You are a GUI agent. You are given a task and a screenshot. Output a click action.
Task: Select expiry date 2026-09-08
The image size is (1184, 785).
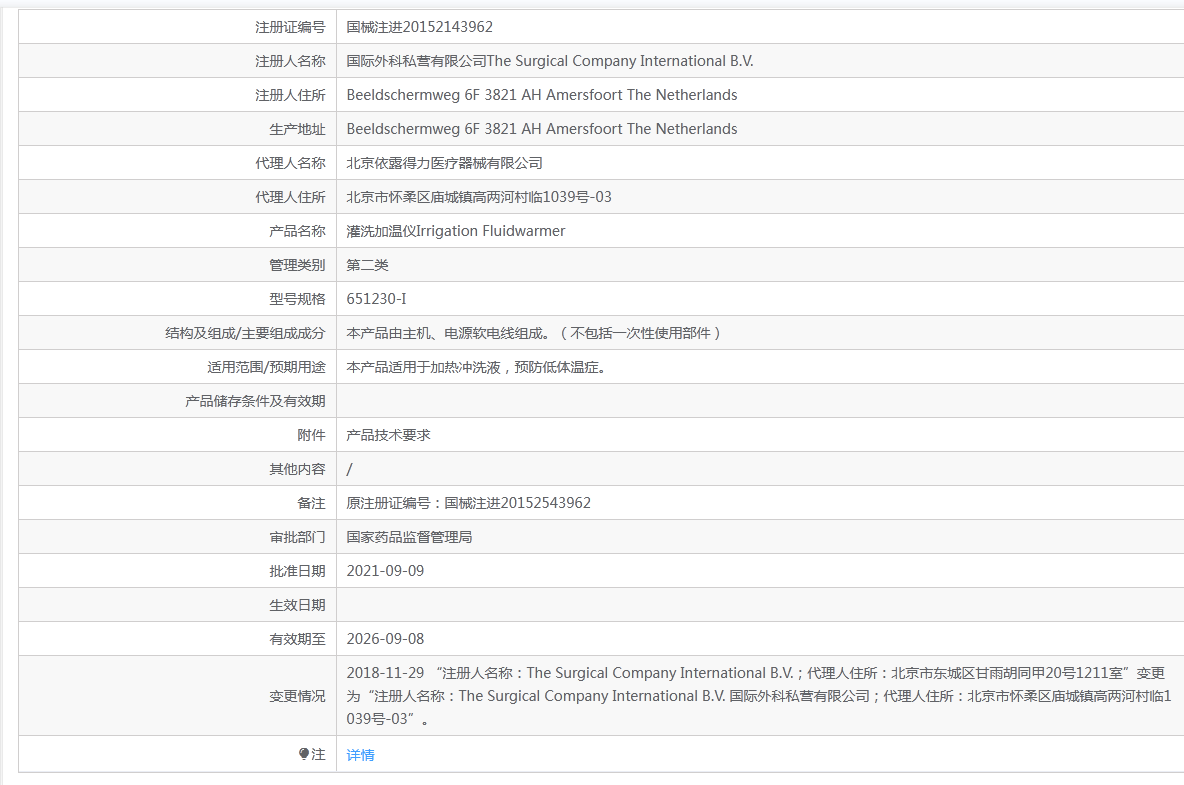385,639
